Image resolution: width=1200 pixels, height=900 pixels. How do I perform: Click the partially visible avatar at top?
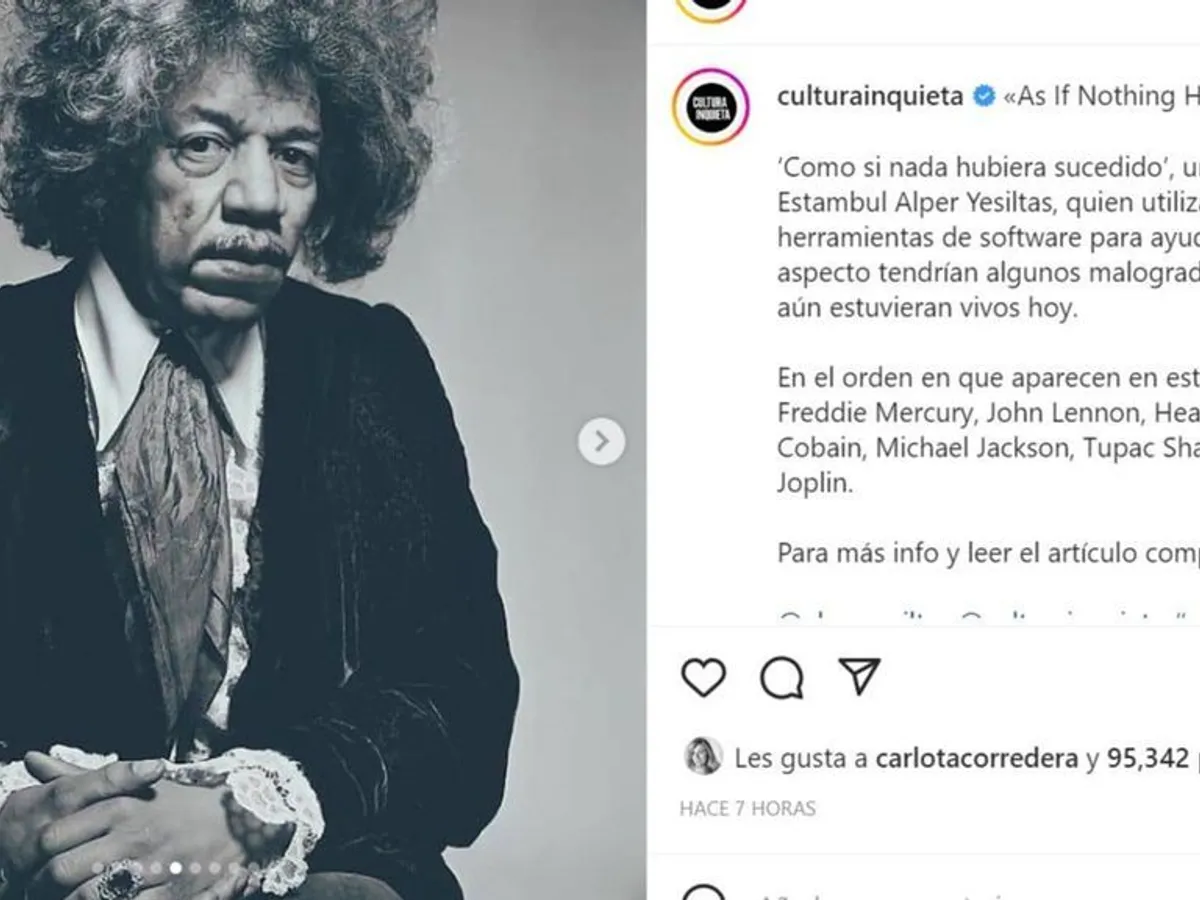(x=711, y=8)
